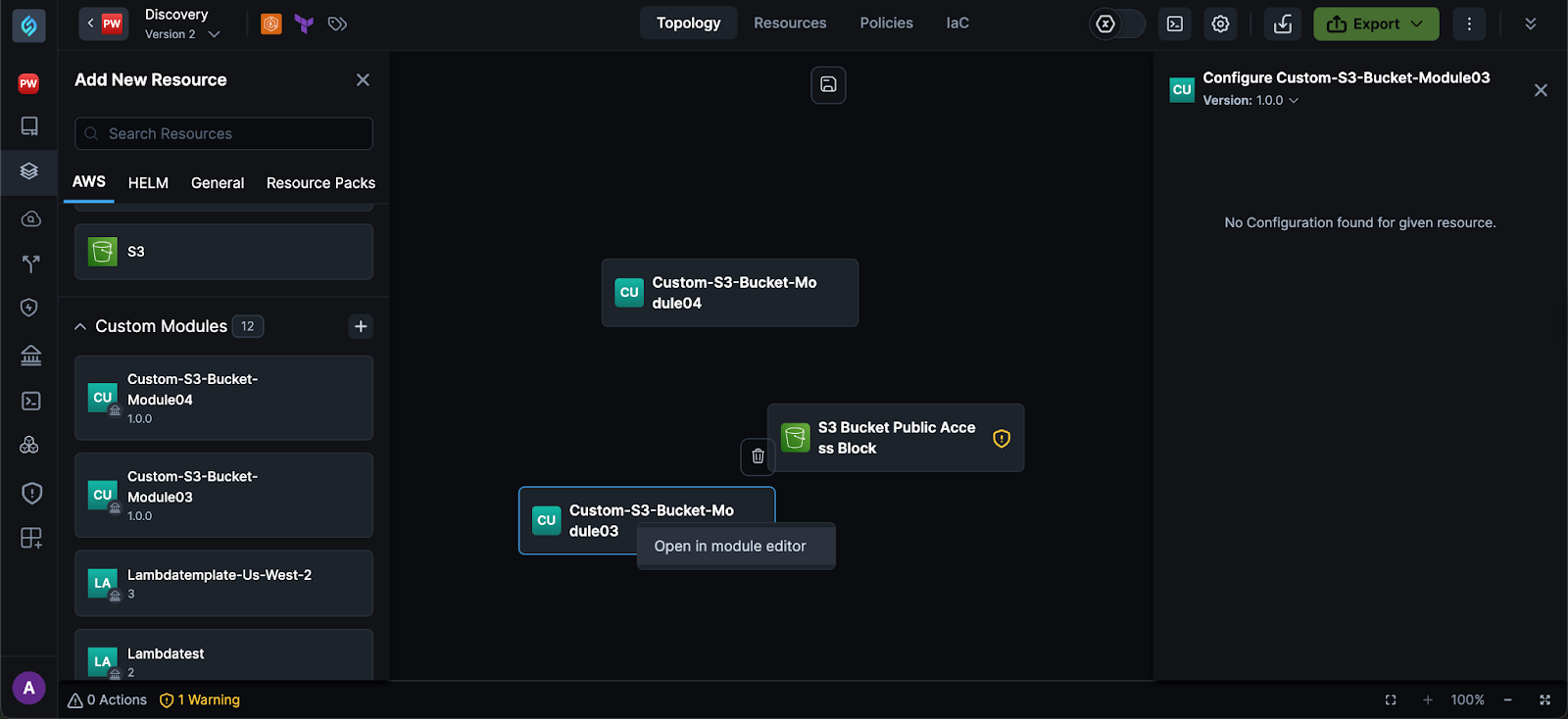
Task: Open the add-widget grid icon in sidebar
Action: [x=30, y=538]
